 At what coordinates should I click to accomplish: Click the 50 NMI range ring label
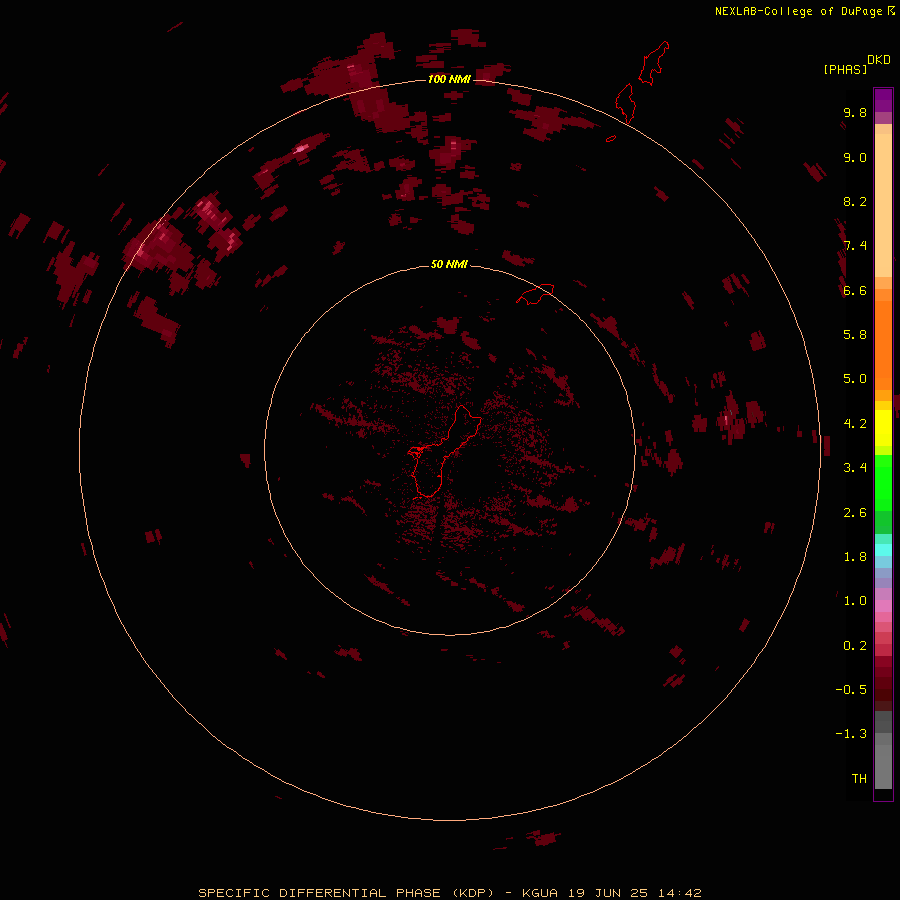click(449, 264)
